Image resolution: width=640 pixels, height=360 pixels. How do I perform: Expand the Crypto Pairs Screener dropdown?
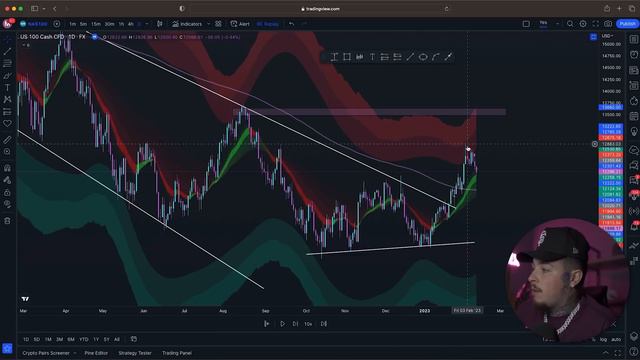point(75,353)
